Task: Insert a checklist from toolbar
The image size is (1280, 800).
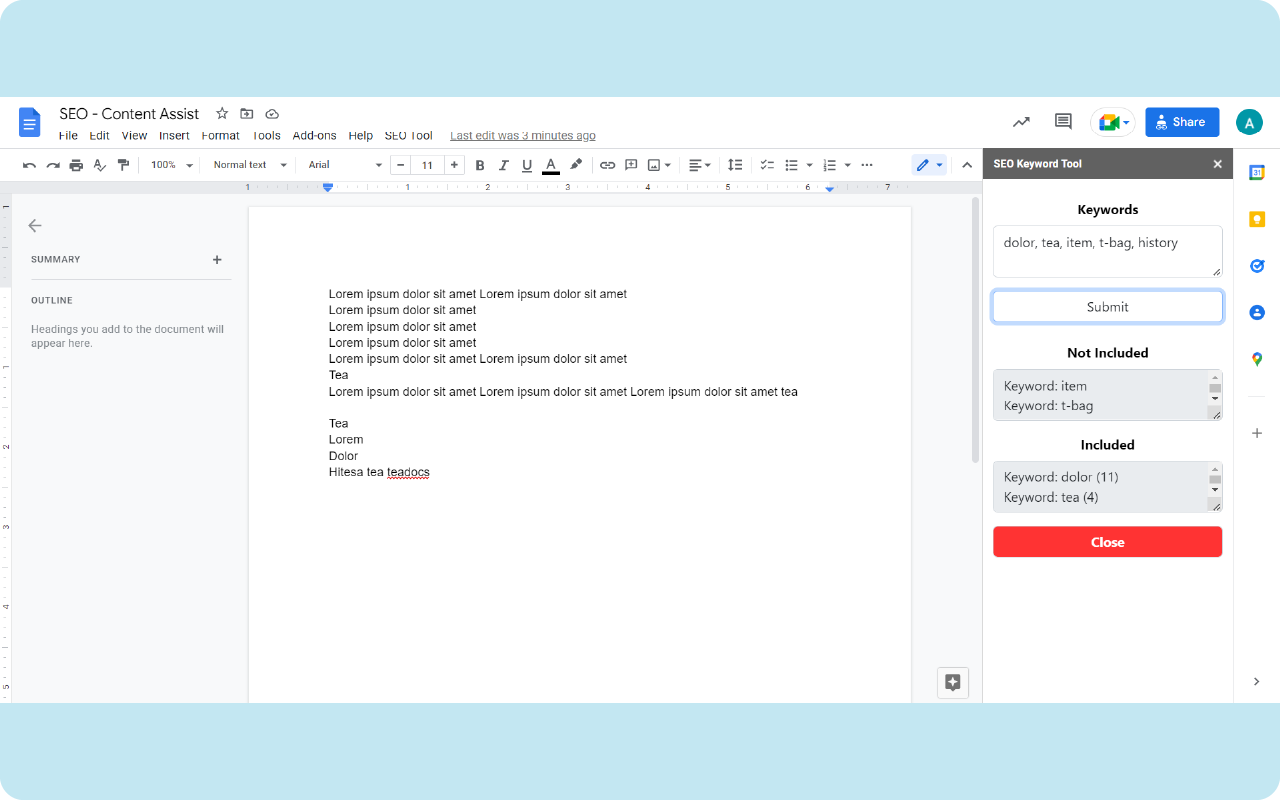Action: (767, 165)
